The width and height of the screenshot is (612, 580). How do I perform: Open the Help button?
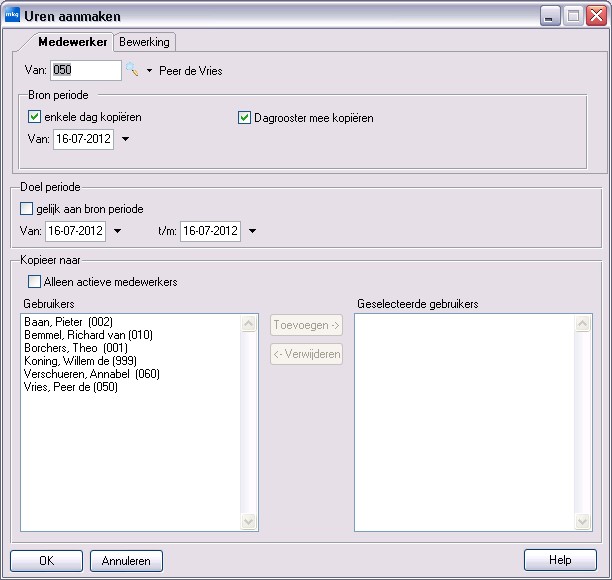pyautogui.click(x=560, y=560)
